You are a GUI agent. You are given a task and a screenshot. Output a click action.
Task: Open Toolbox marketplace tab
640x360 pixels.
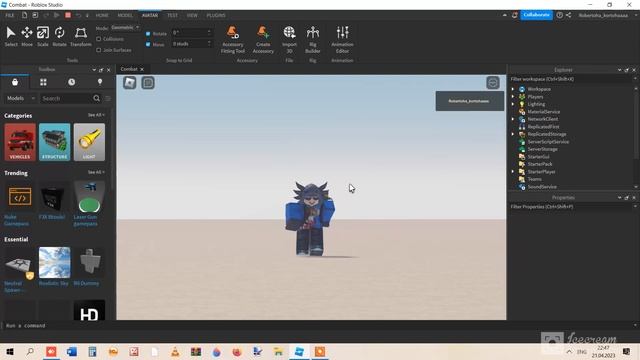point(15,82)
